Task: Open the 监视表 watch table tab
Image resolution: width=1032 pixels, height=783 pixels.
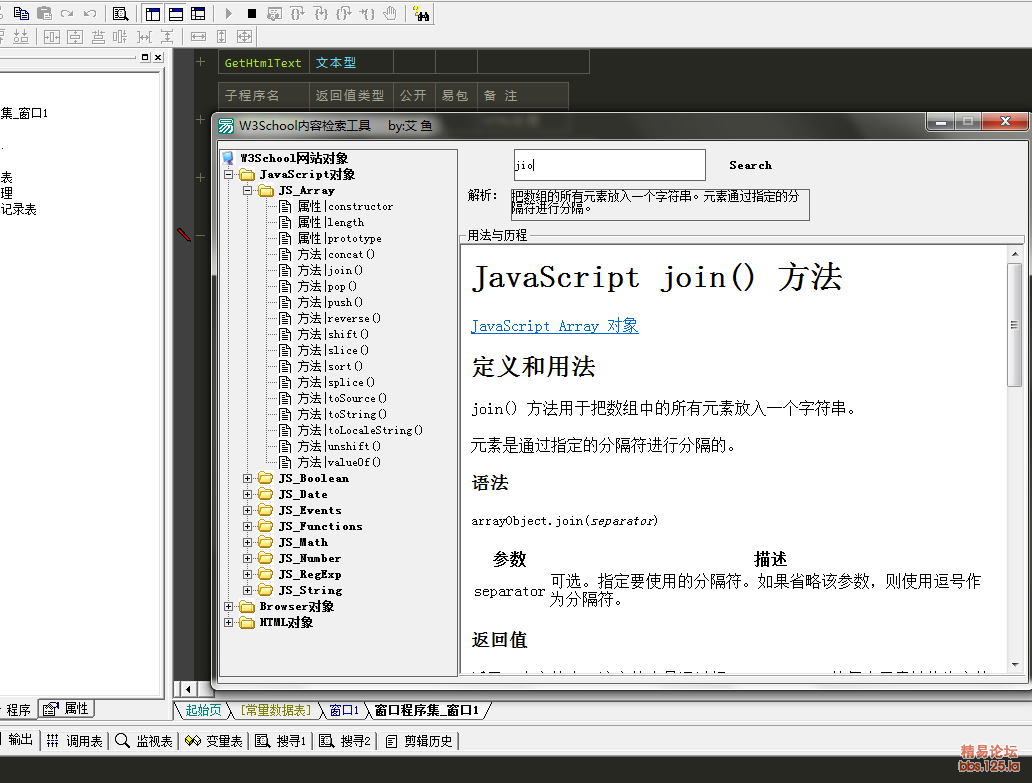Action: point(143,741)
